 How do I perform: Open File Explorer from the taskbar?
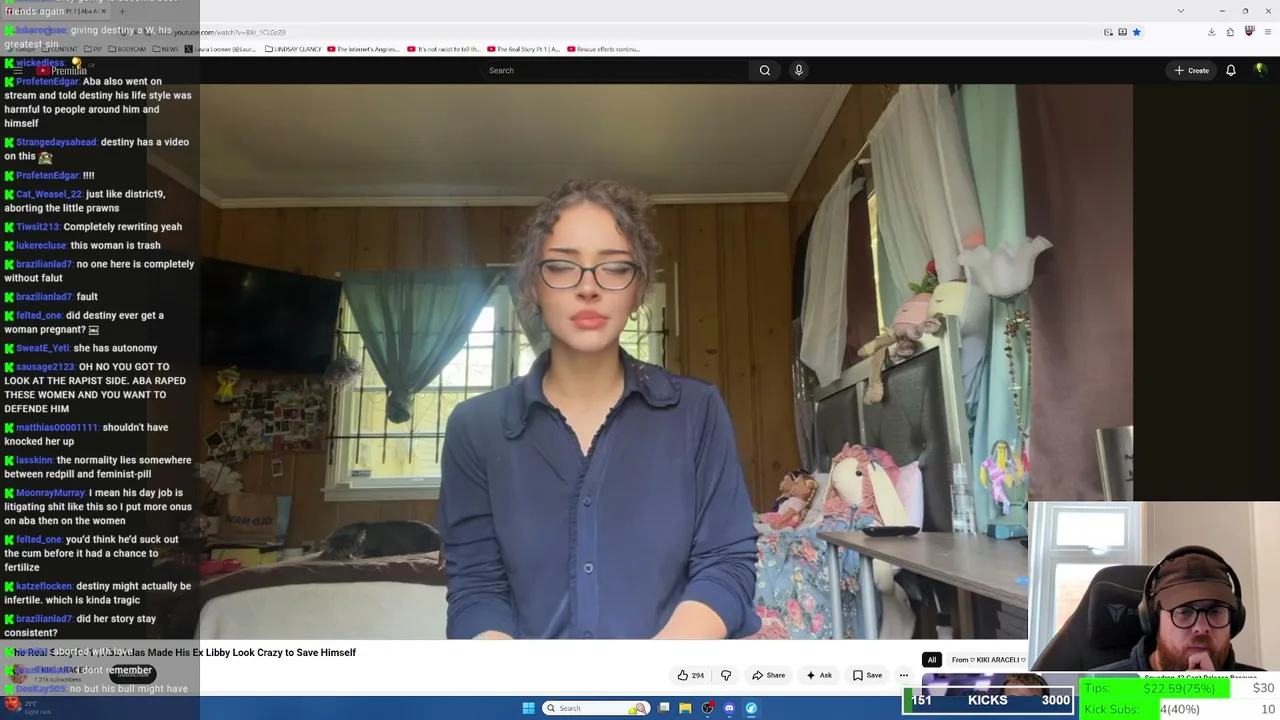tap(685, 708)
